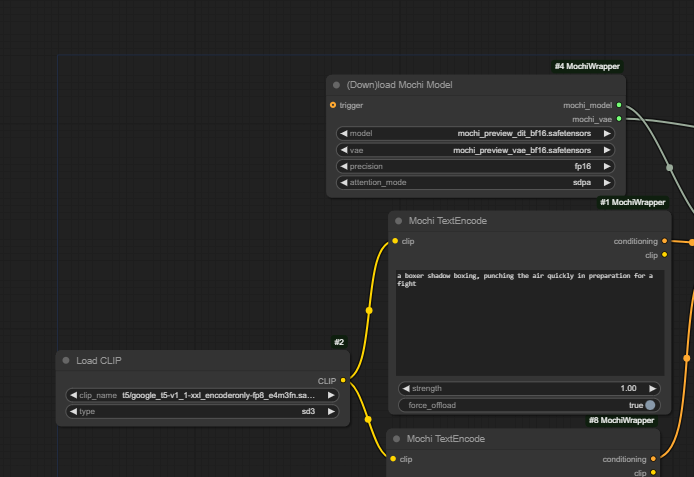Image resolution: width=694 pixels, height=477 pixels.
Task: Step precision forward with right arrow
Action: (x=607, y=166)
